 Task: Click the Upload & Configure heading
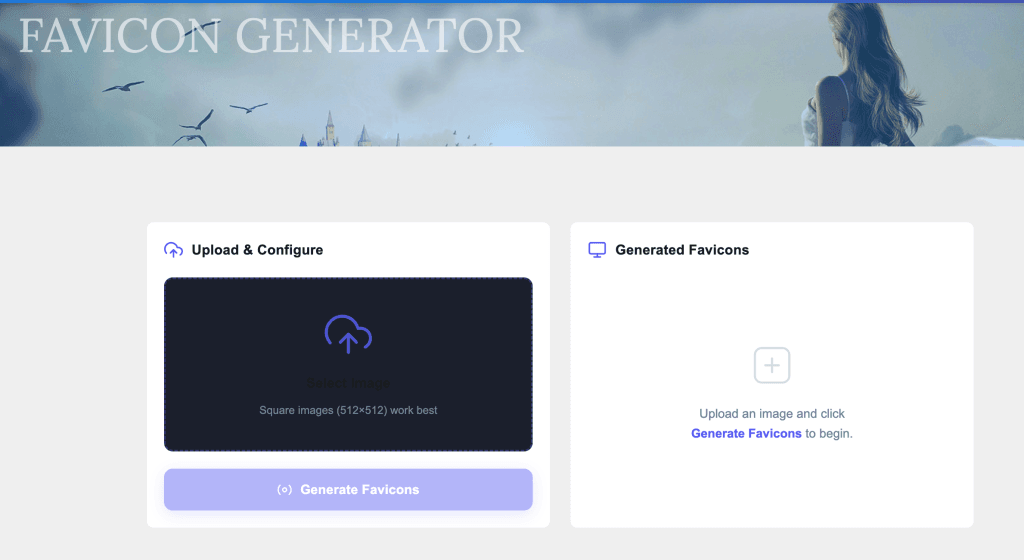pyautogui.click(x=257, y=250)
